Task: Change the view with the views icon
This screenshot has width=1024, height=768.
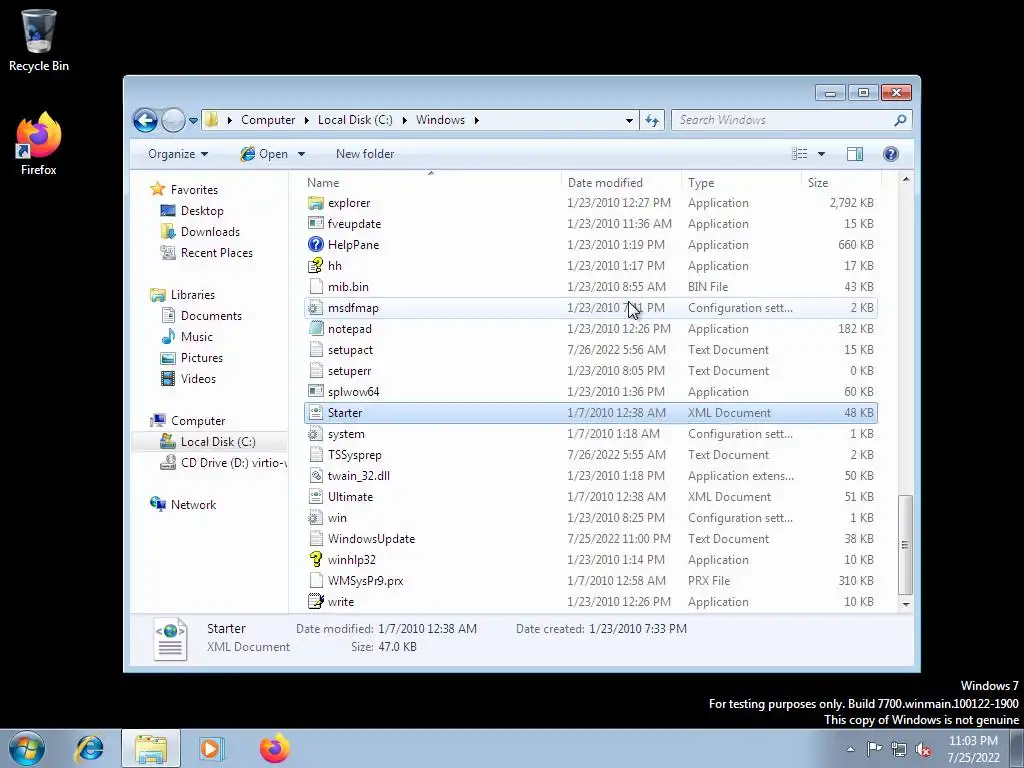Action: tap(799, 154)
